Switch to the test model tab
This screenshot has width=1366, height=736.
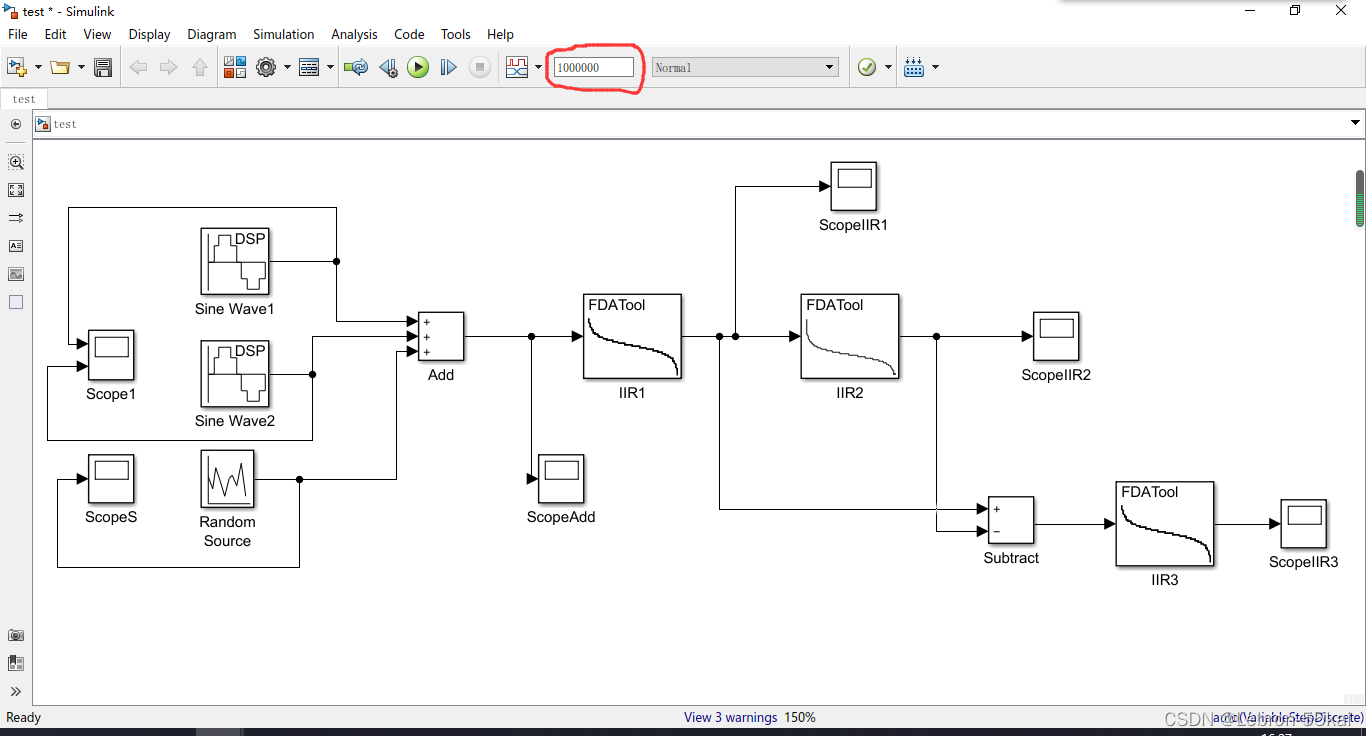pos(24,99)
